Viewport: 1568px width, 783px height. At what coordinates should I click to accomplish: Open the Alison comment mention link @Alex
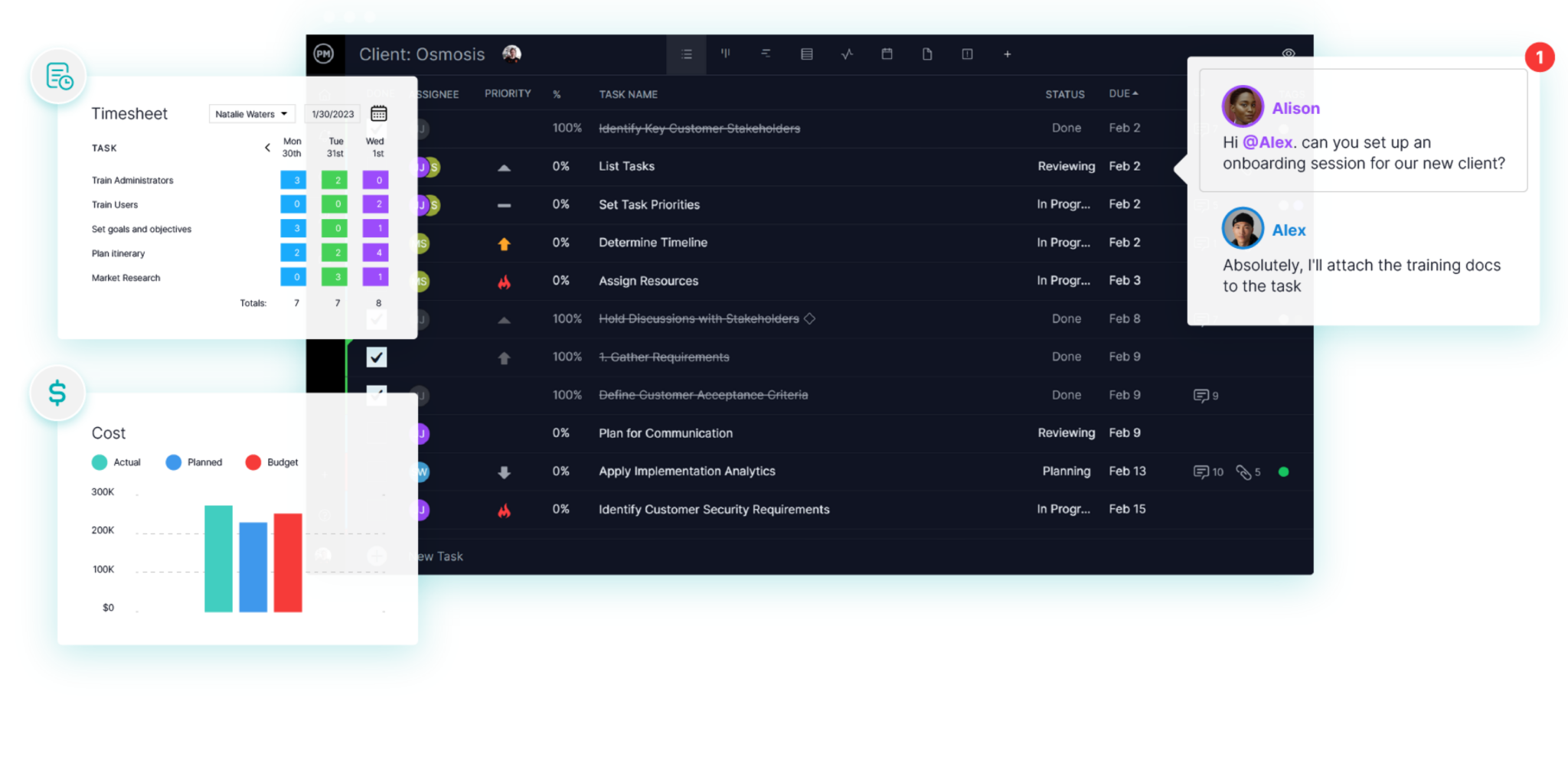tap(1268, 142)
